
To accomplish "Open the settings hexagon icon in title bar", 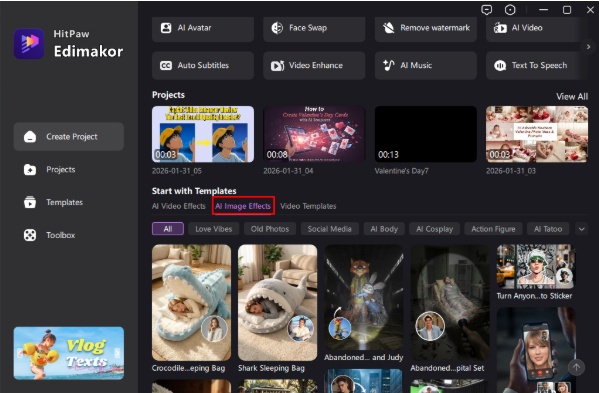I will click(x=510, y=10).
